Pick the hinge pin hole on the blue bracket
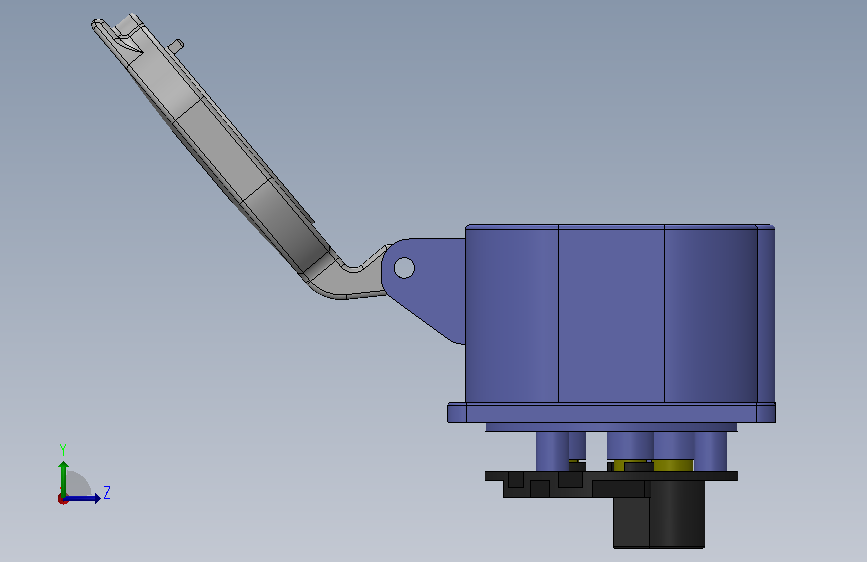Viewport: 867px width, 562px height. [x=404, y=268]
